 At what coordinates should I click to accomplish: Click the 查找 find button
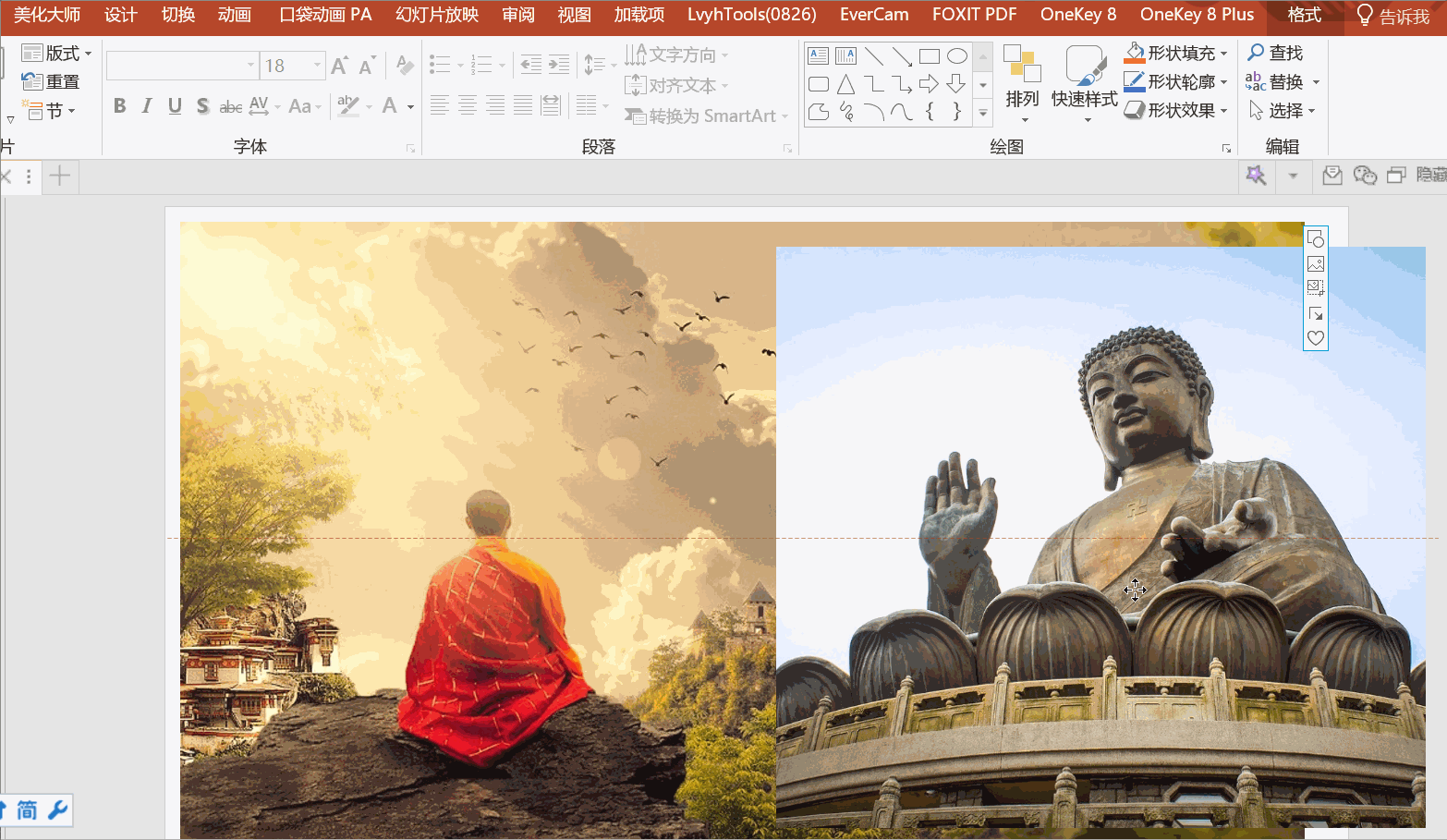click(1275, 54)
